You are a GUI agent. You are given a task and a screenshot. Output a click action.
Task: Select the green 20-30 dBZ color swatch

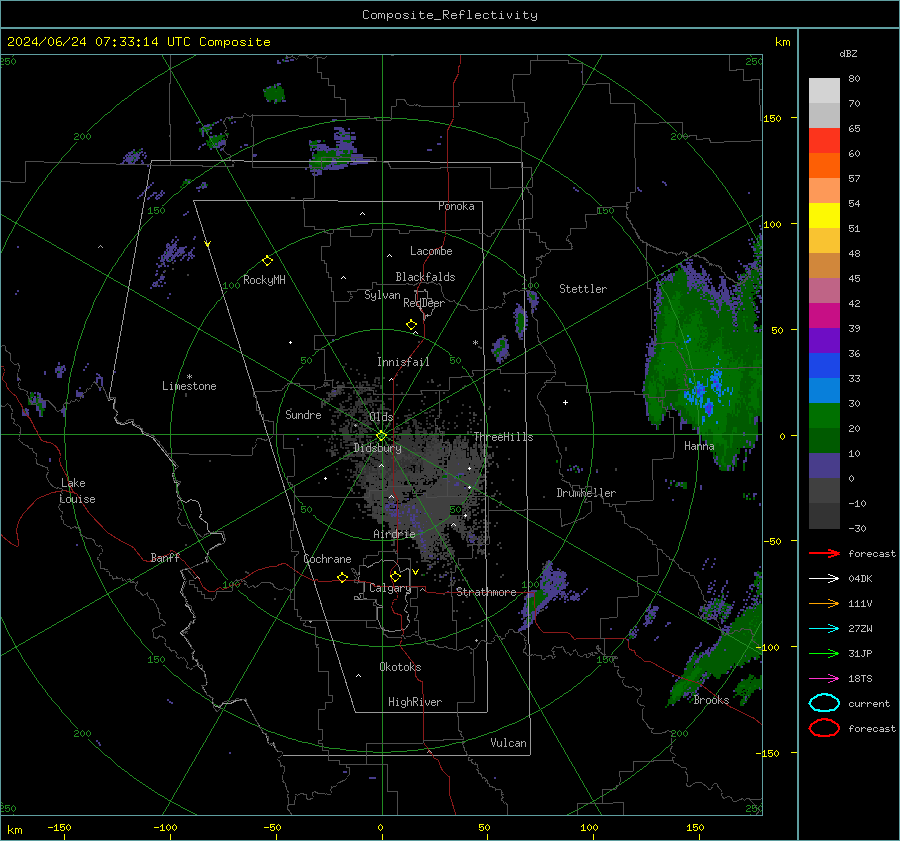coord(824,416)
